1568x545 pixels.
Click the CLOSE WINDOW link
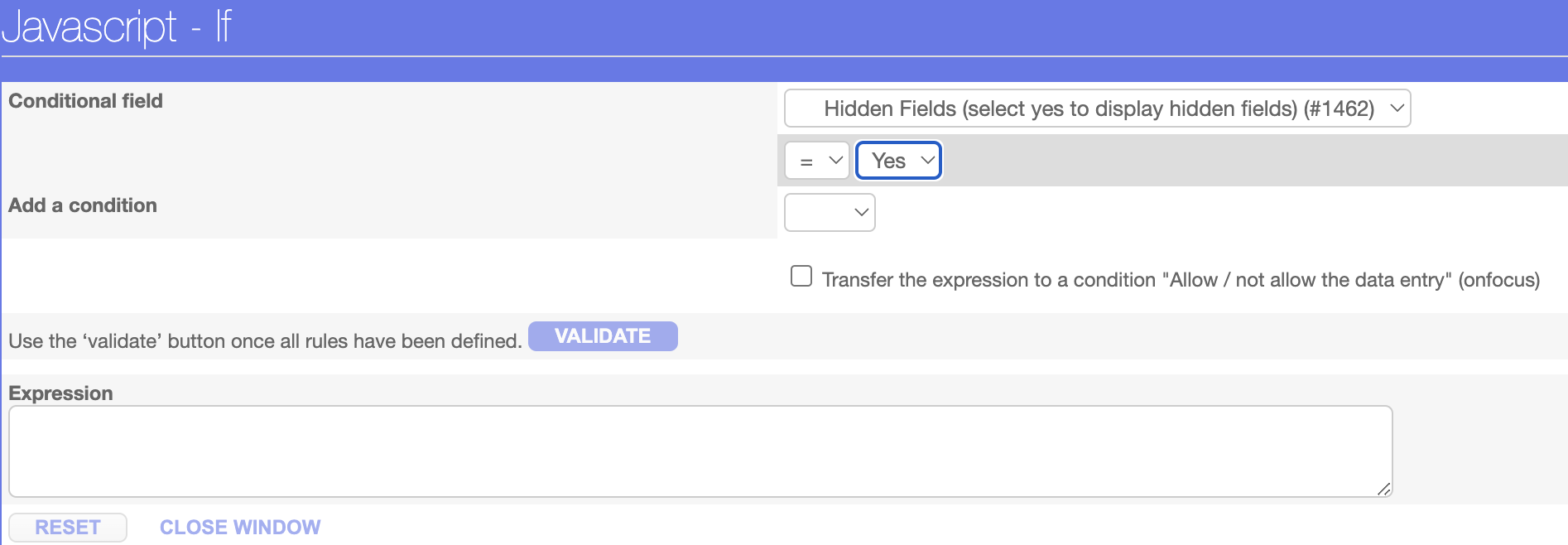point(240,528)
